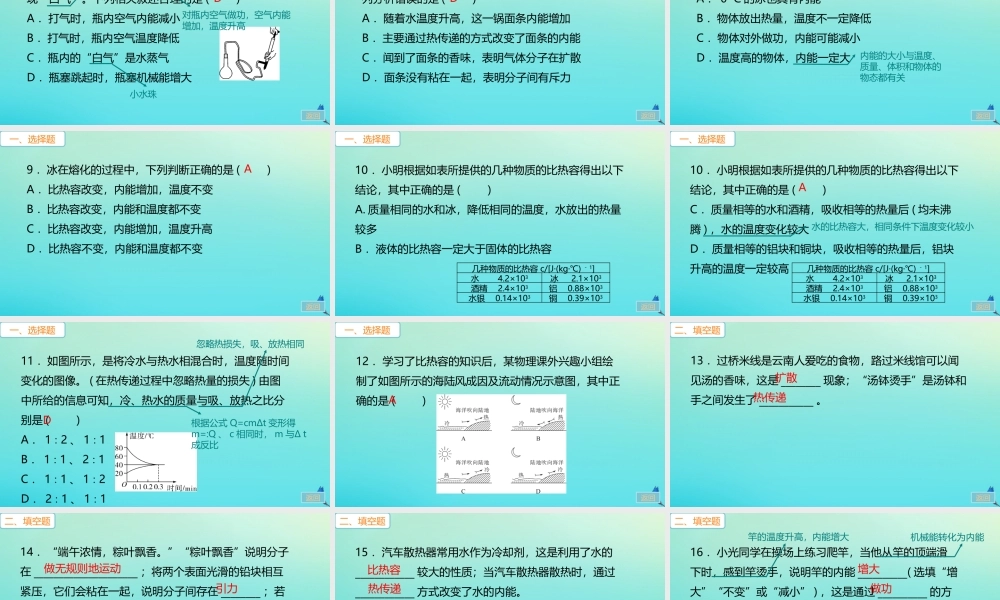
Task: Click 返回 button on question 12 slide
Action: [x=648, y=497]
